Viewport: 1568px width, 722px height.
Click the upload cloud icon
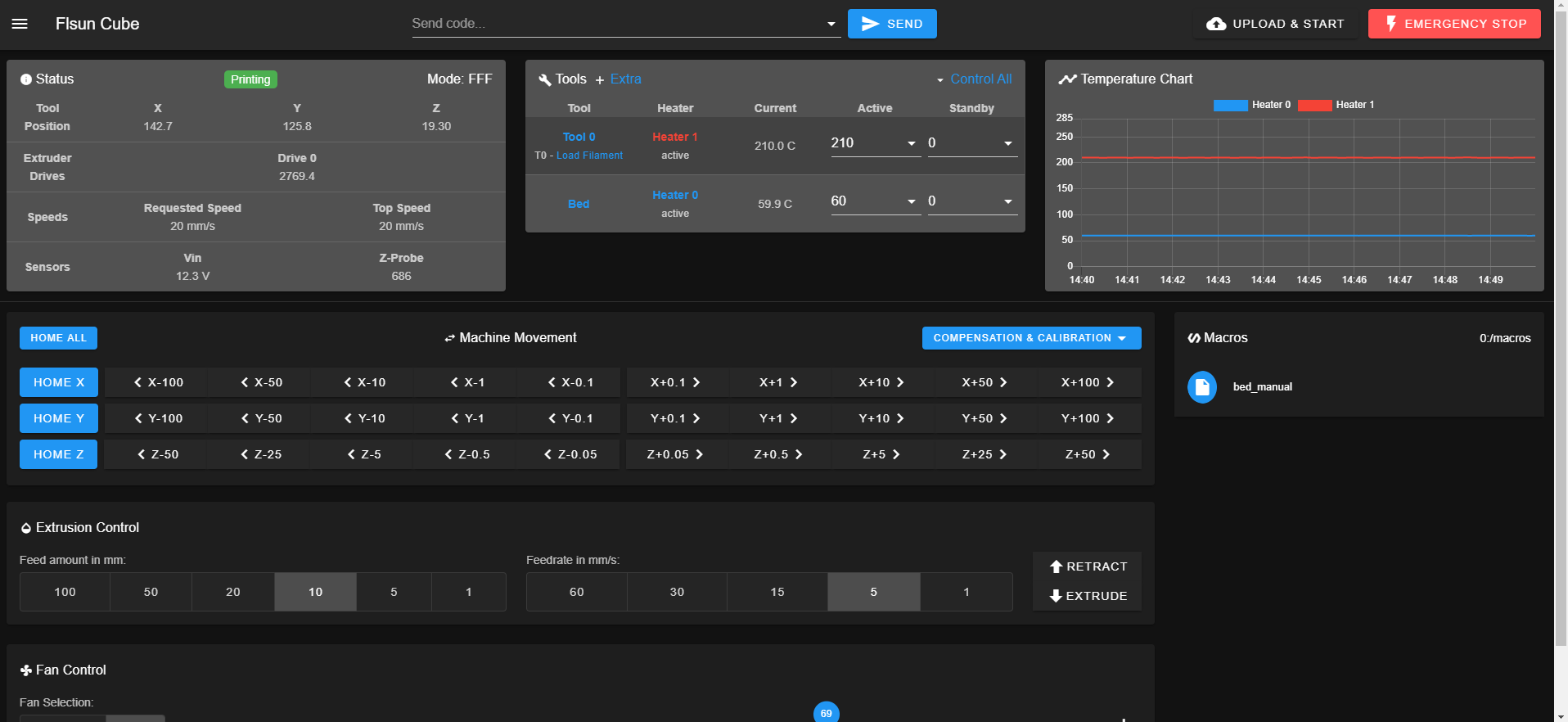[1216, 24]
